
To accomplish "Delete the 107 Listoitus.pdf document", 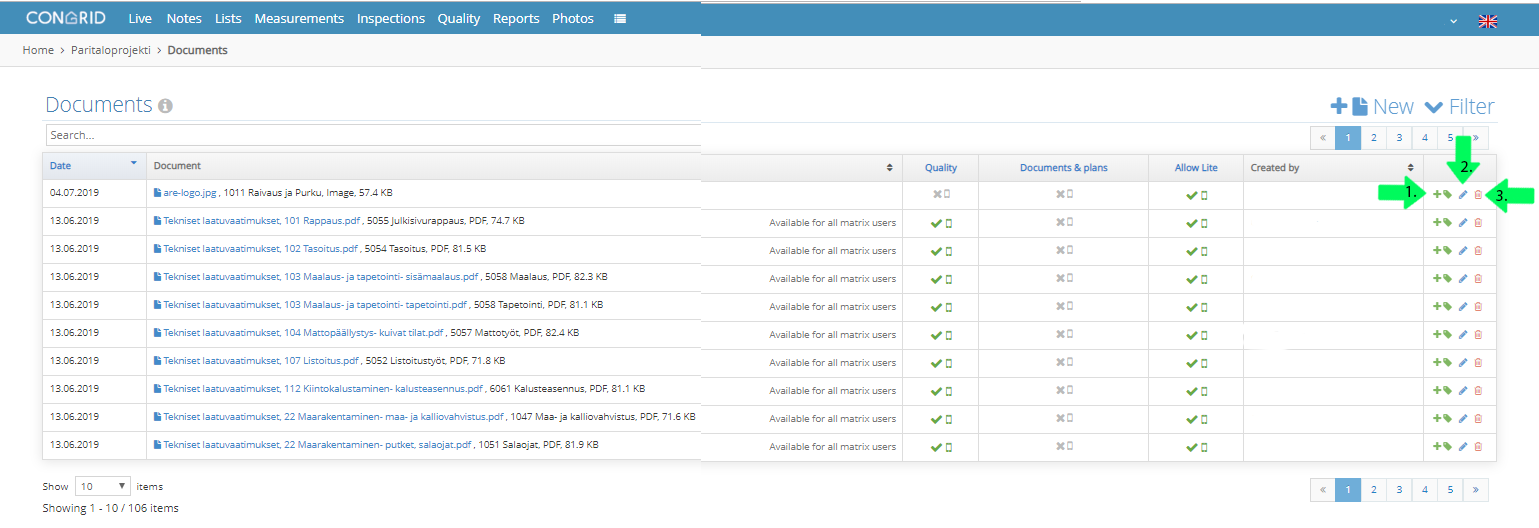I will click(1479, 363).
